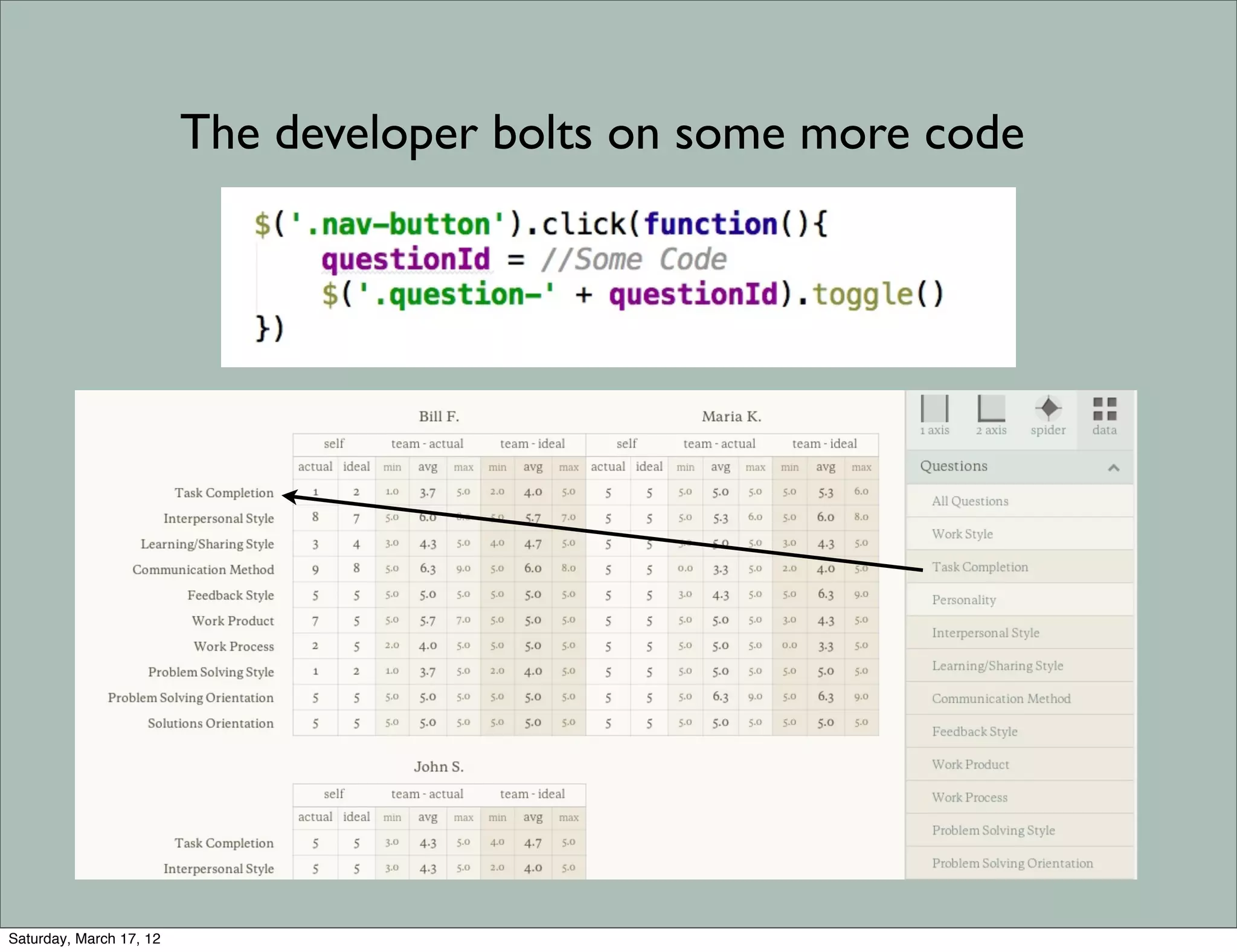Image resolution: width=1237 pixels, height=952 pixels.
Task: Click the Bill F. table heading
Action: 439,416
